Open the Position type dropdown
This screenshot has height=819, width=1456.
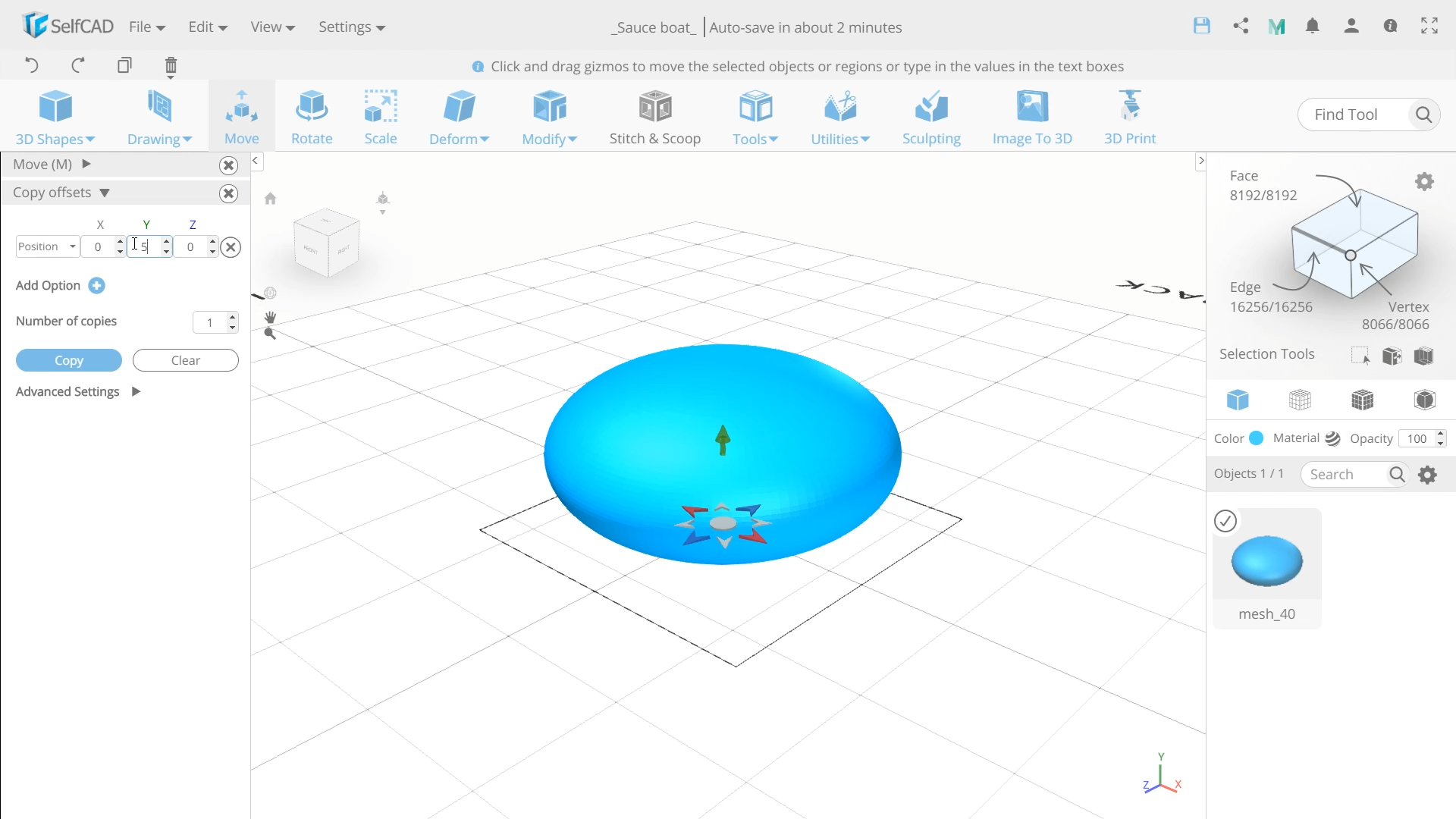pyautogui.click(x=47, y=246)
